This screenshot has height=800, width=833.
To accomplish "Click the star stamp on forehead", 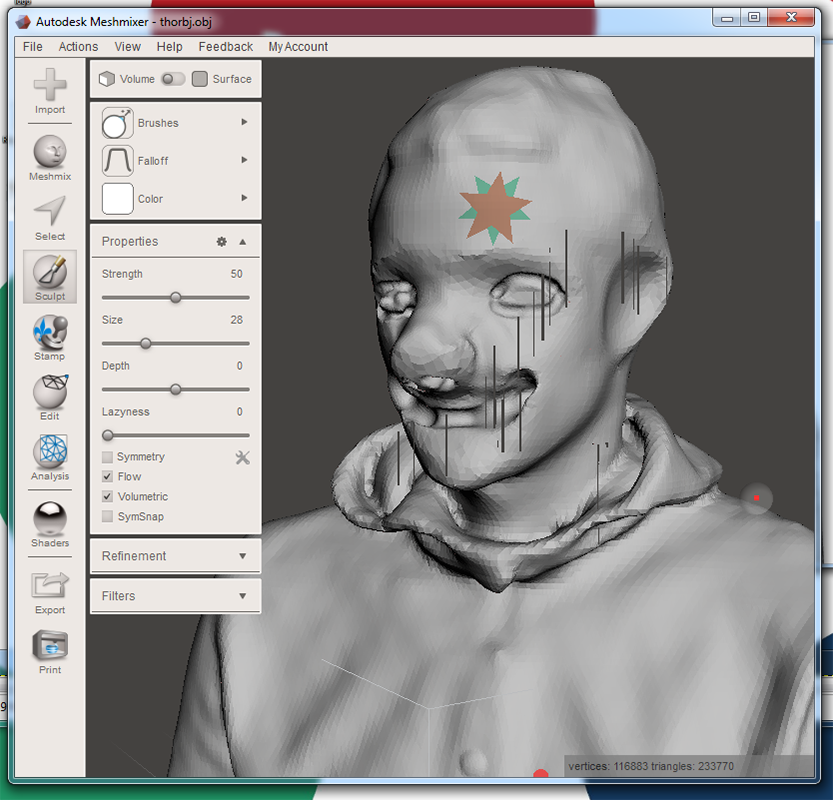I will pos(495,208).
